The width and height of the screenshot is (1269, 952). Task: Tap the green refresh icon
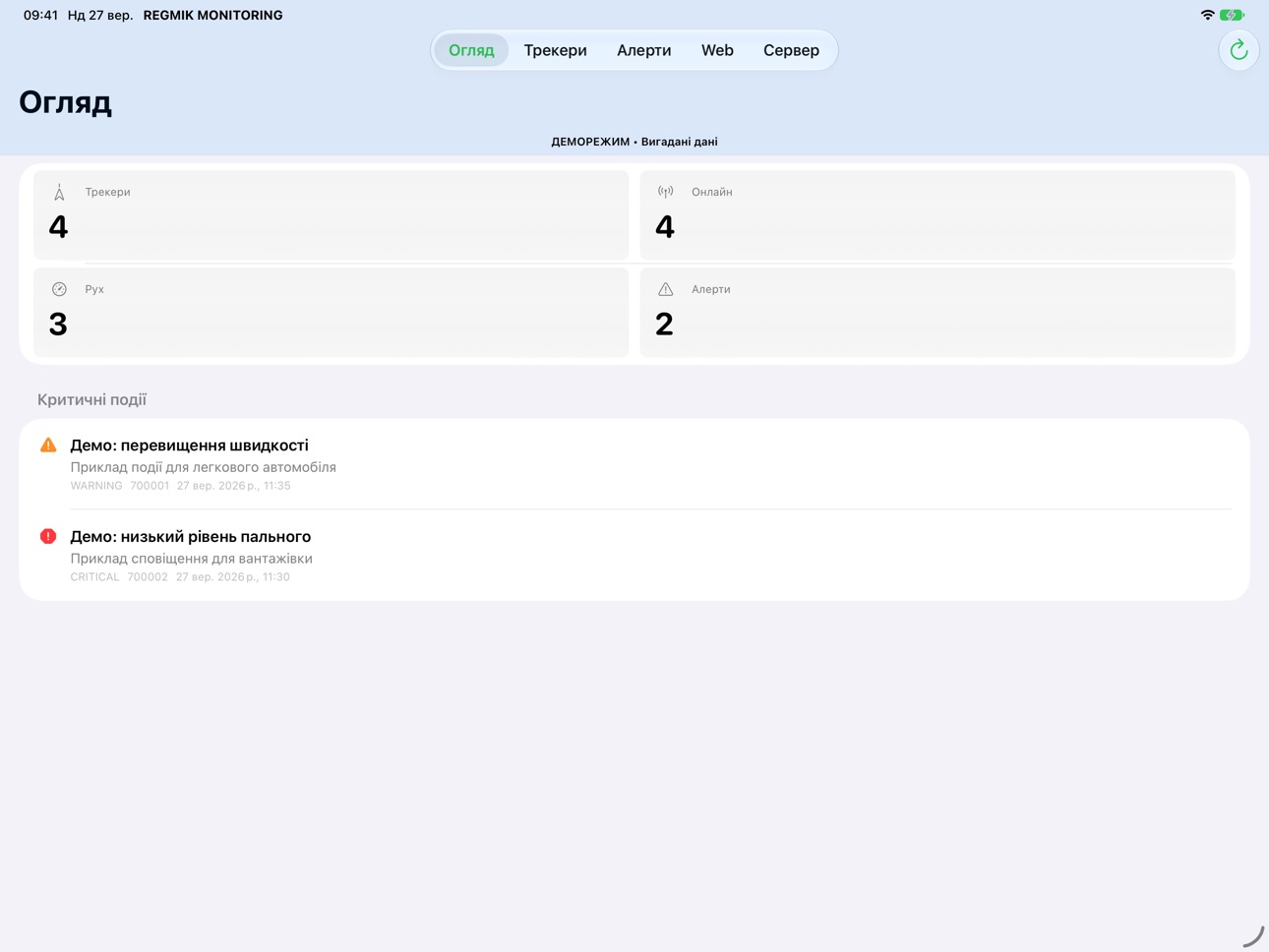coord(1239,50)
